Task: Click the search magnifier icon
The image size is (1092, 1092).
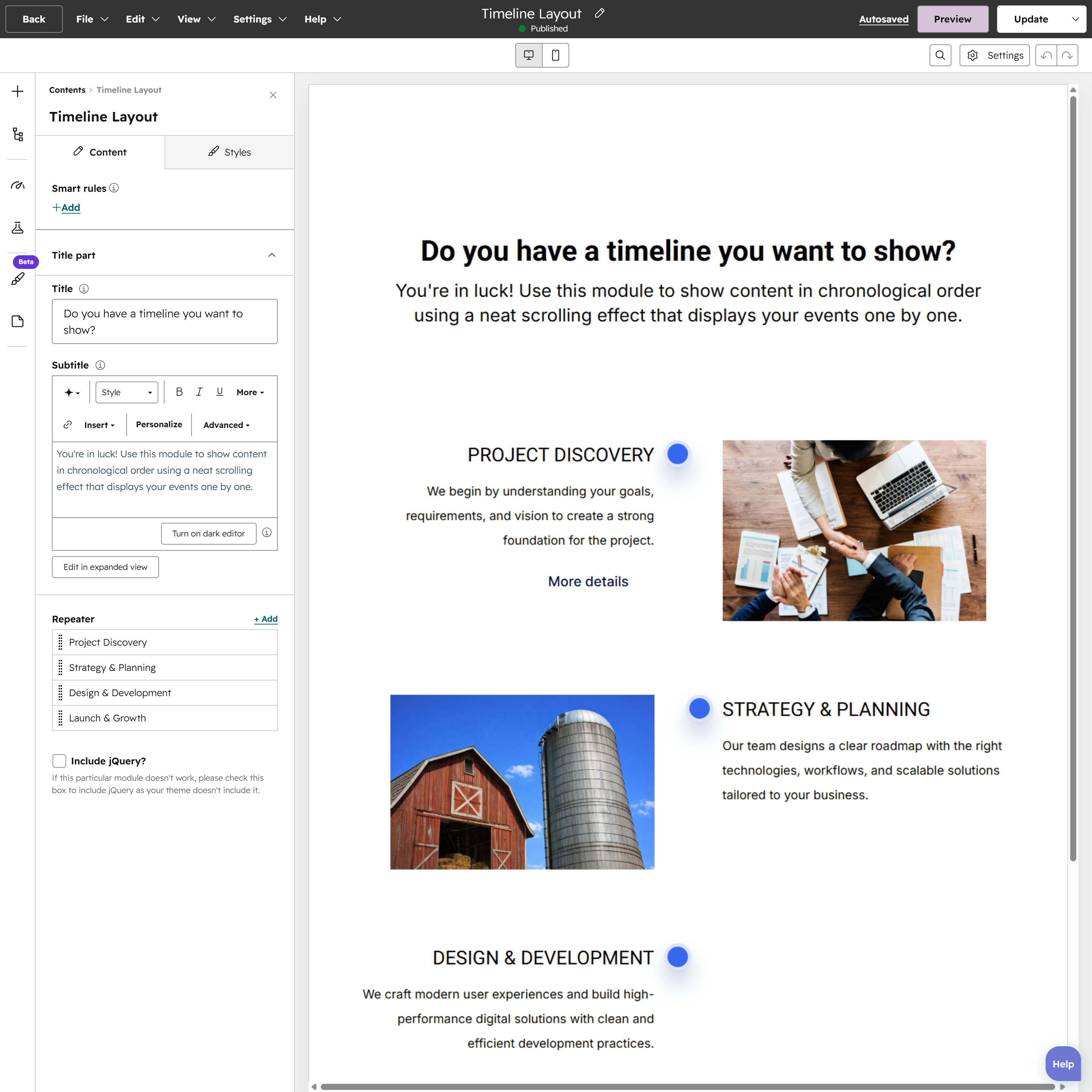Action: [940, 55]
